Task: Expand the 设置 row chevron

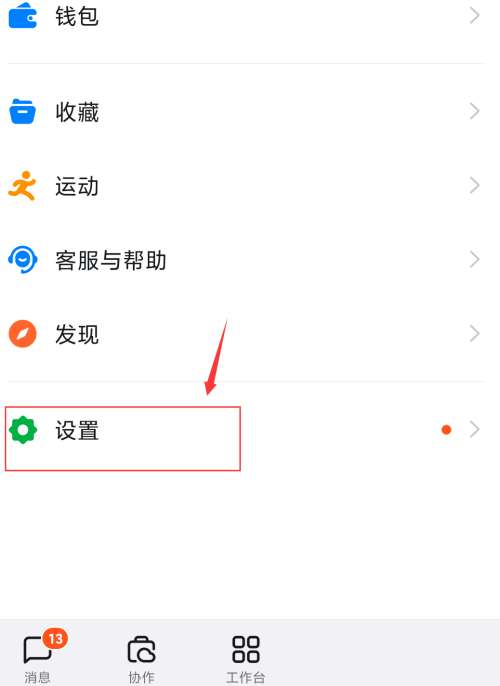Action: (475, 429)
